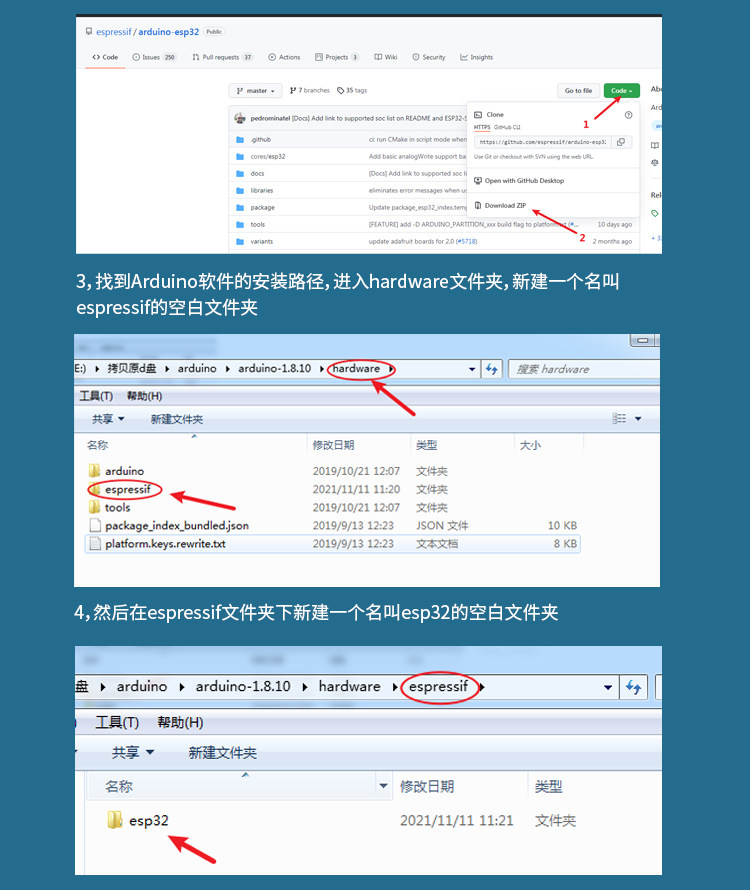Expand first Explorer address bar history dropdown
Viewport: 750px width, 890px height.
472,370
